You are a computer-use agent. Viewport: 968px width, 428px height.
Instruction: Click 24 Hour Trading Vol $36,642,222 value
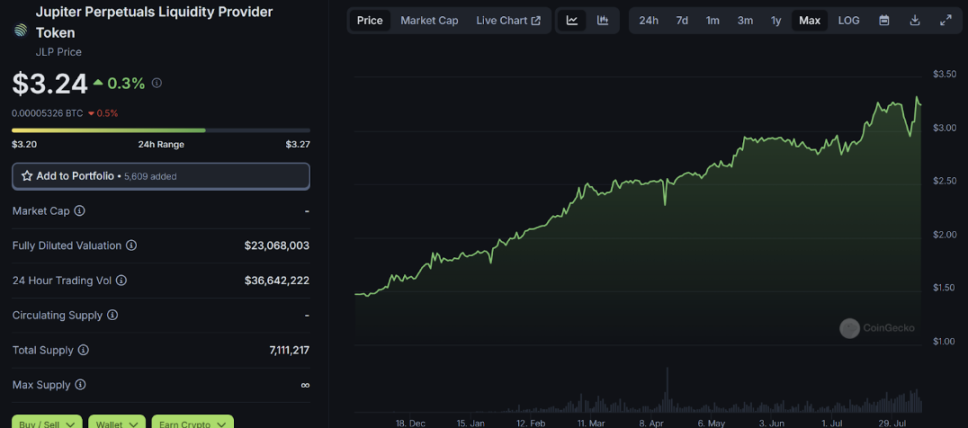point(277,280)
